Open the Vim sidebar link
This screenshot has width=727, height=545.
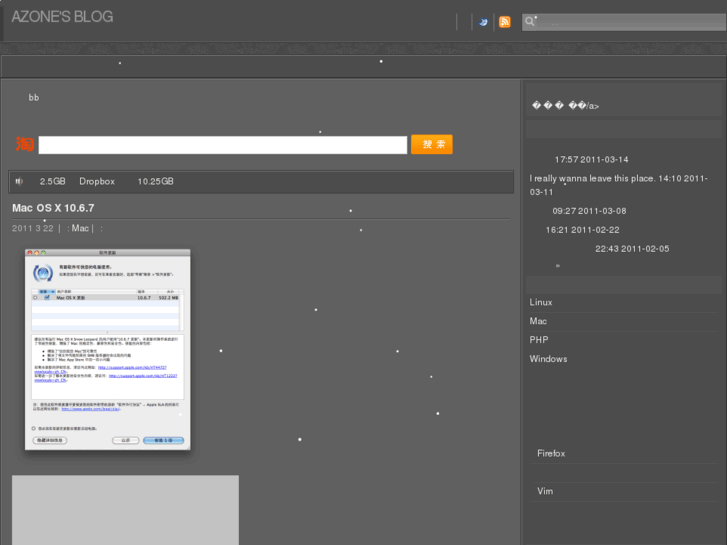tap(545, 491)
